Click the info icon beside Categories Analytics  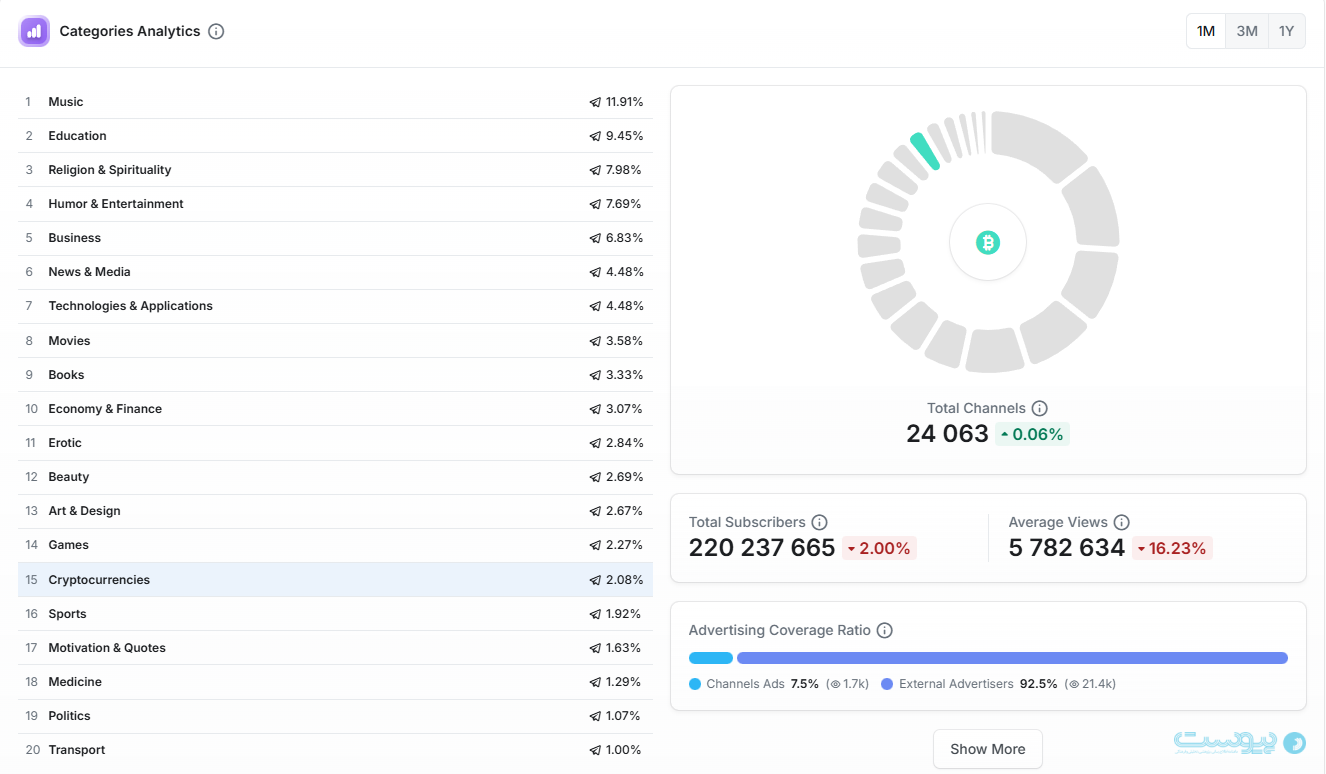point(216,31)
